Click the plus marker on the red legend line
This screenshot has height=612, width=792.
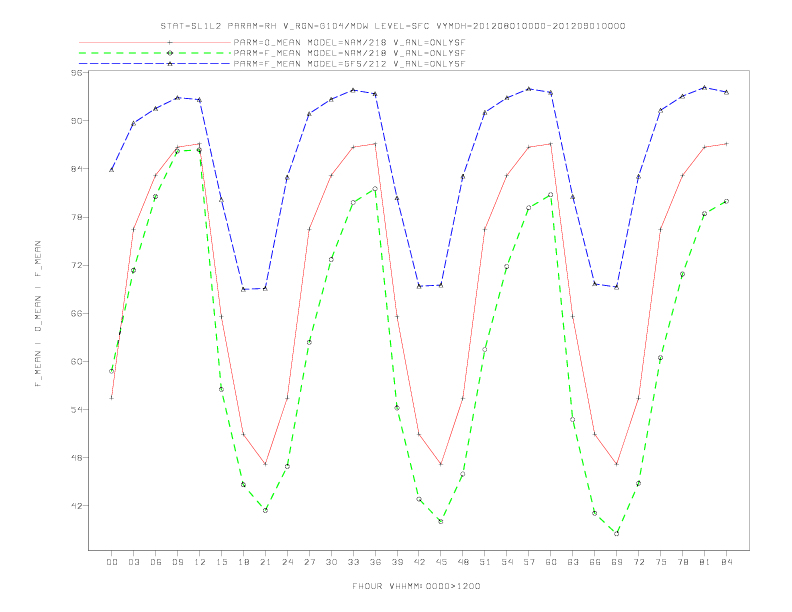click(x=170, y=42)
